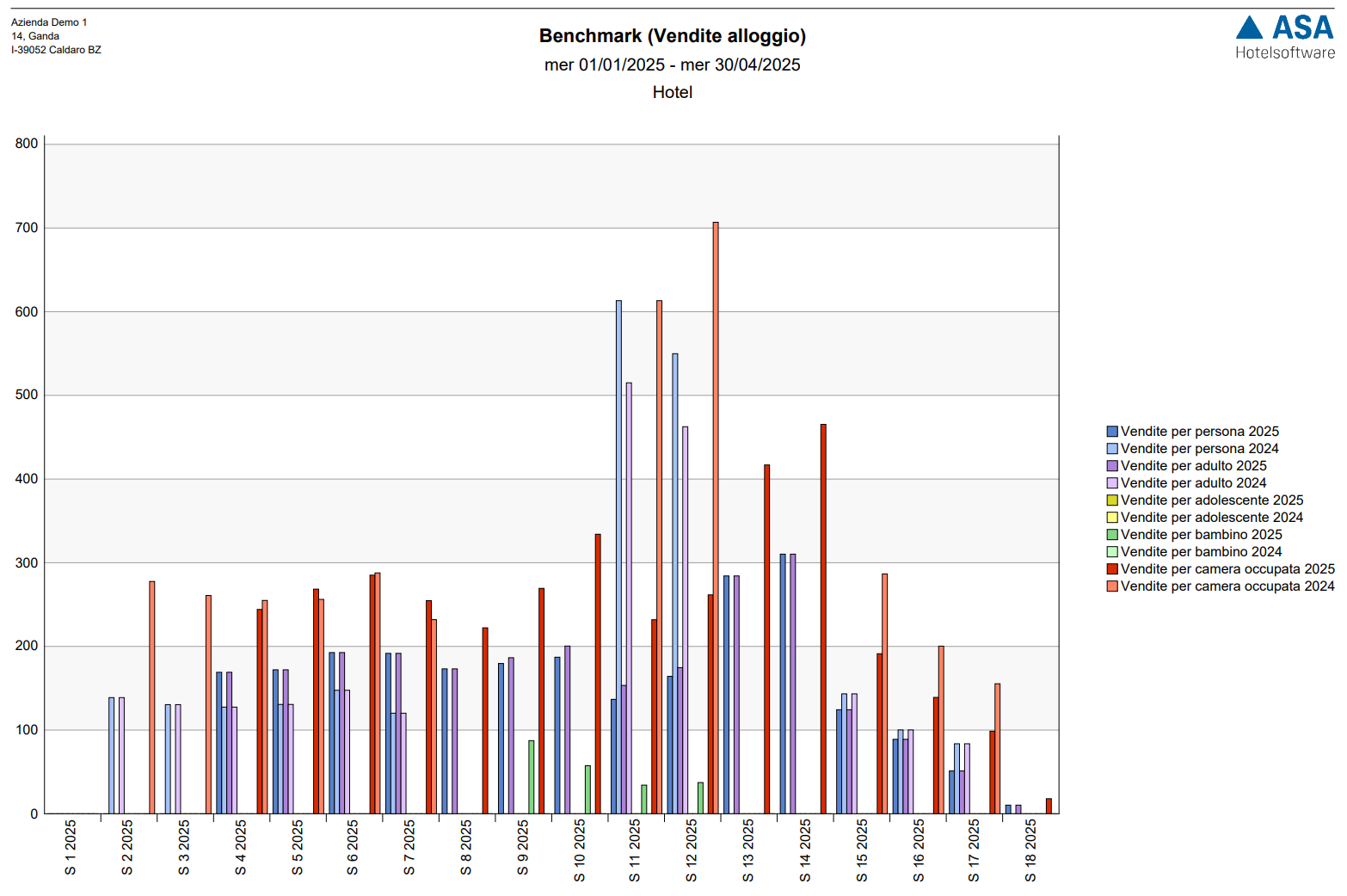This screenshot has height=896, width=1347.
Task: Click the Vendite per camera occupata 2025 swatch
Action: [1112, 569]
